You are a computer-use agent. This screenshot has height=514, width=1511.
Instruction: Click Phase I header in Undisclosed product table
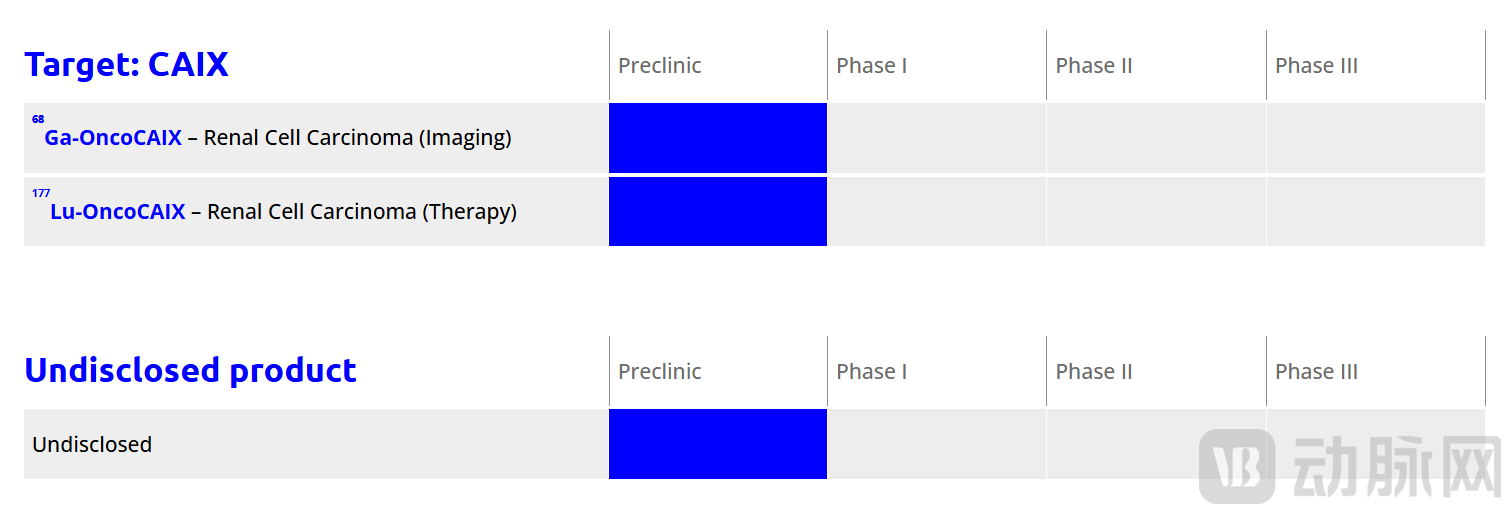click(872, 371)
